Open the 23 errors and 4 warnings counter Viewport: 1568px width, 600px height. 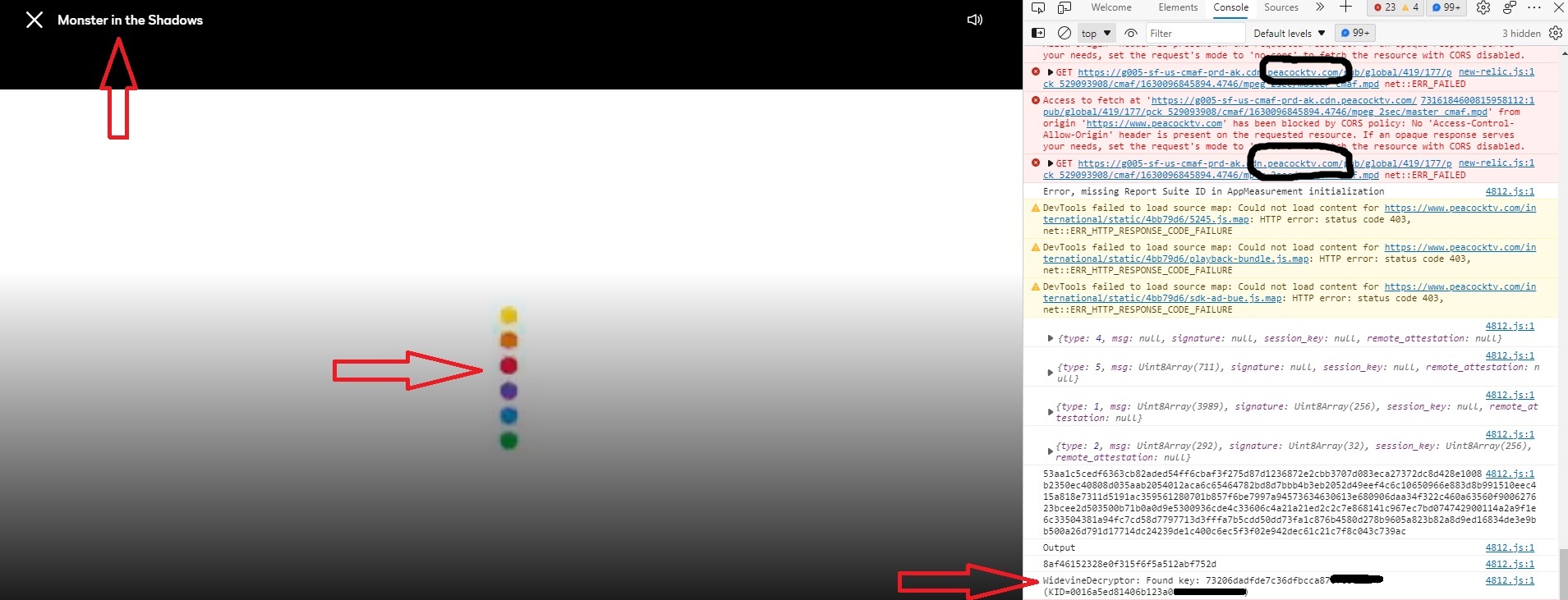[1396, 7]
